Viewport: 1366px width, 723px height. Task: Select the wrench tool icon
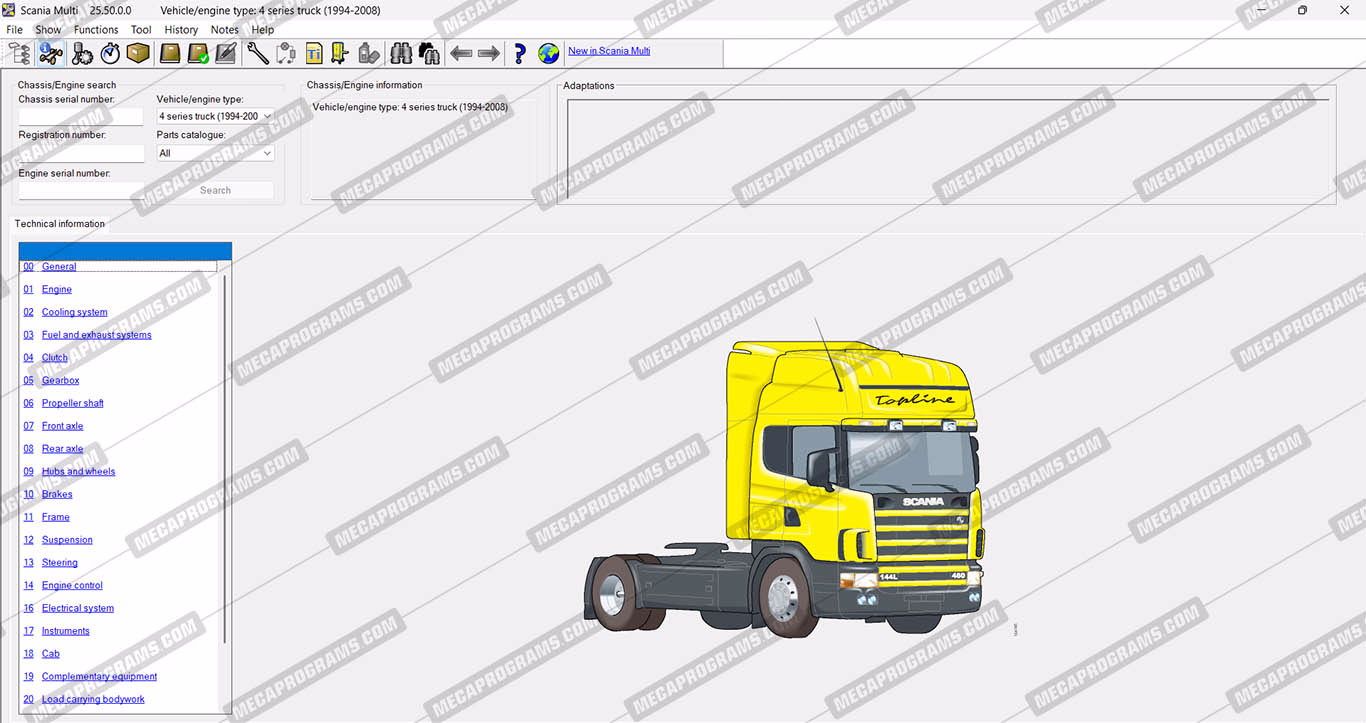click(x=258, y=53)
